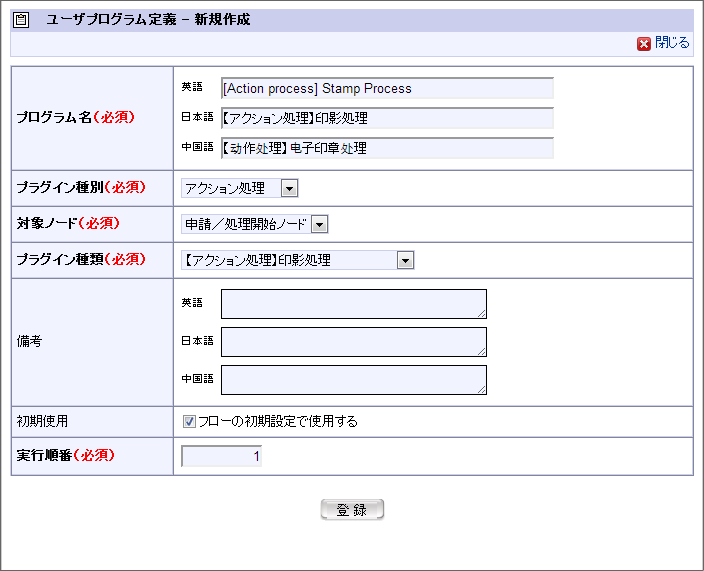Open the プラグイン種類 dropdown list
The height and width of the screenshot is (571, 704).
point(297,260)
